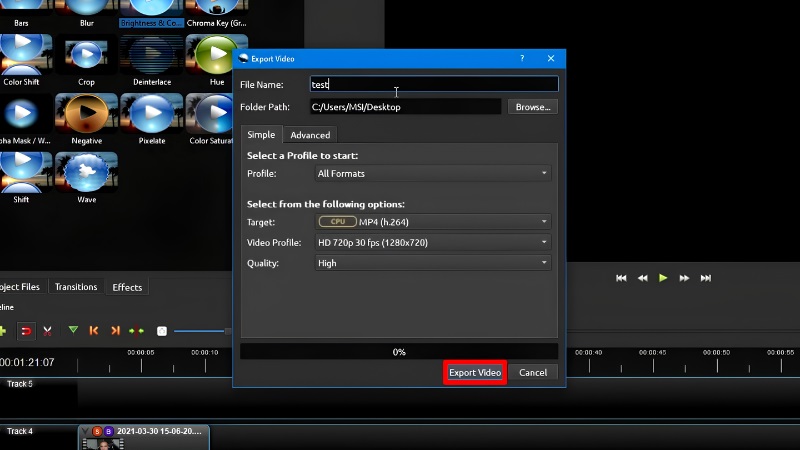Switch to the Advanced tab
The height and width of the screenshot is (450, 800).
310,135
